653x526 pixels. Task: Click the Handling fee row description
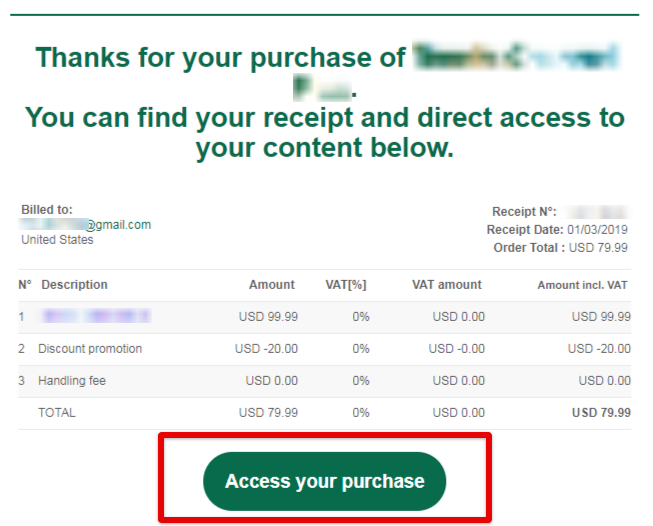click(x=72, y=381)
